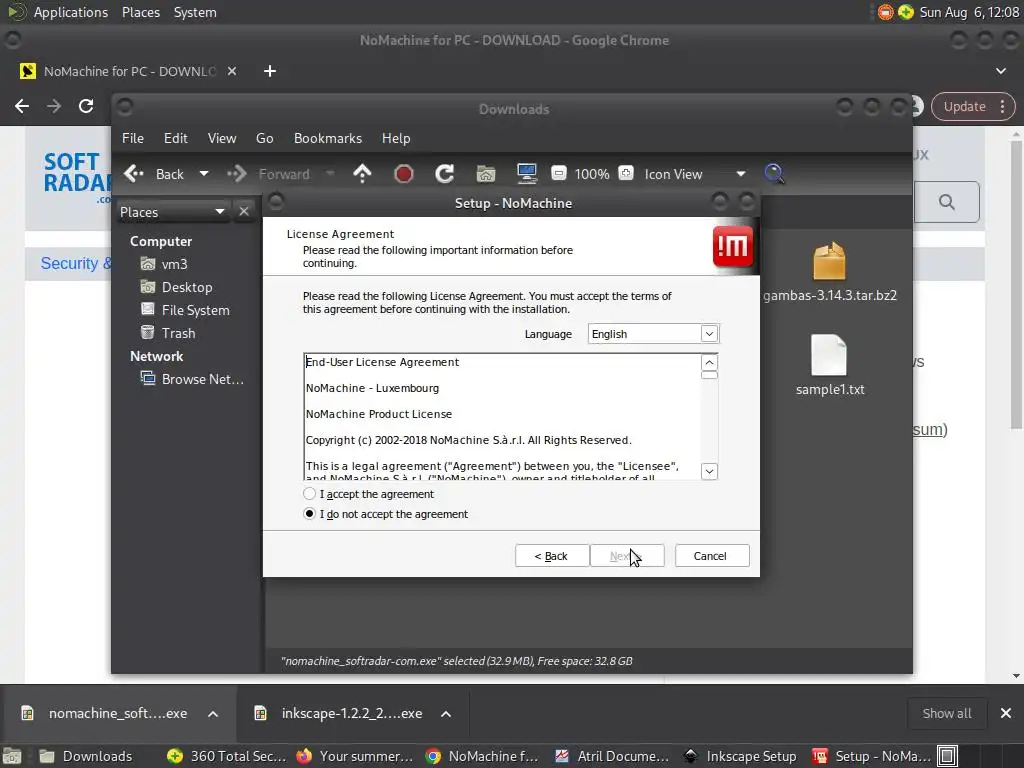This screenshot has height=768, width=1024.
Task: Close Chrome downloads bar
Action: tap(1006, 713)
